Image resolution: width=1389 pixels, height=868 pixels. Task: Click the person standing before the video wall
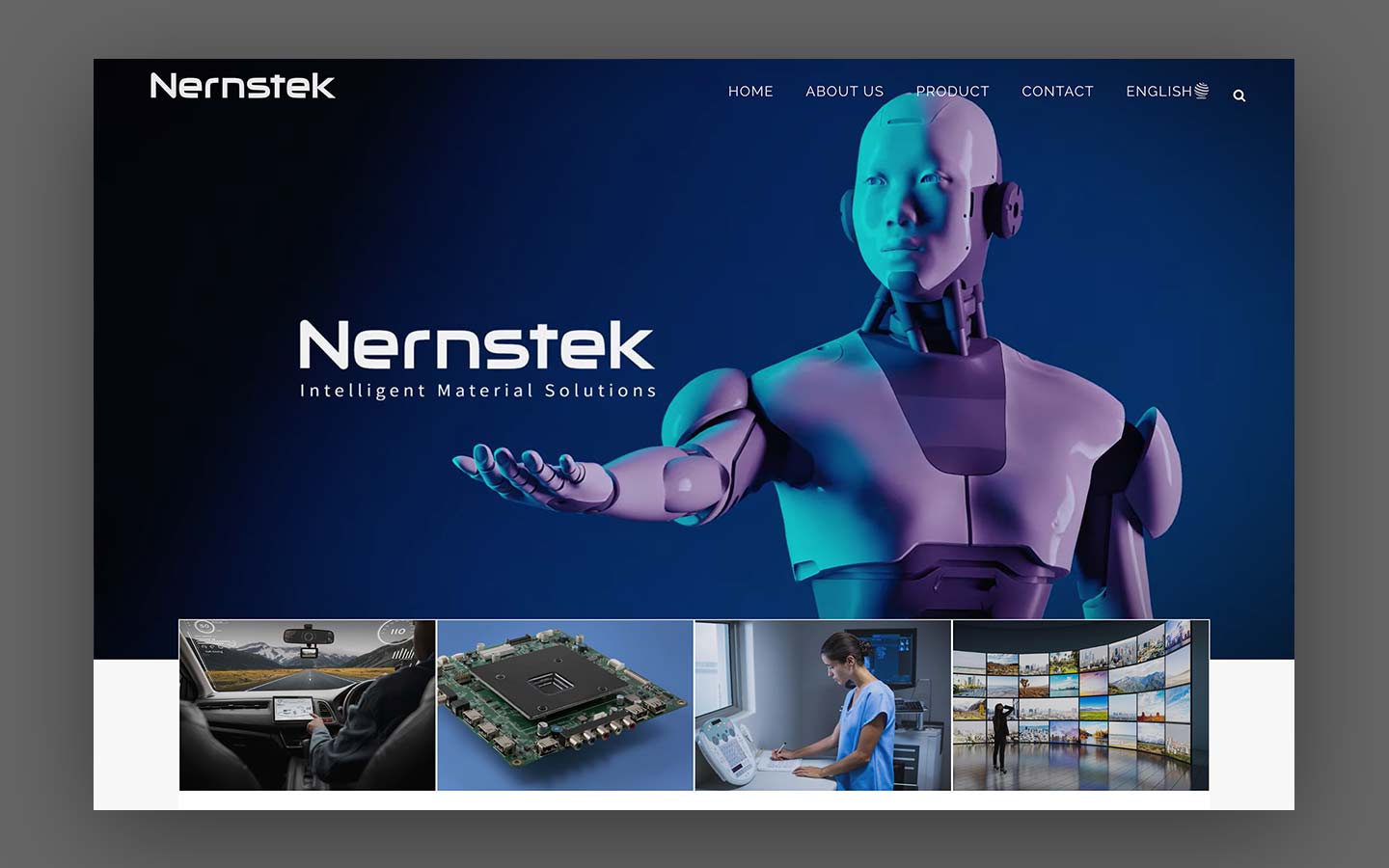pos(1000,737)
